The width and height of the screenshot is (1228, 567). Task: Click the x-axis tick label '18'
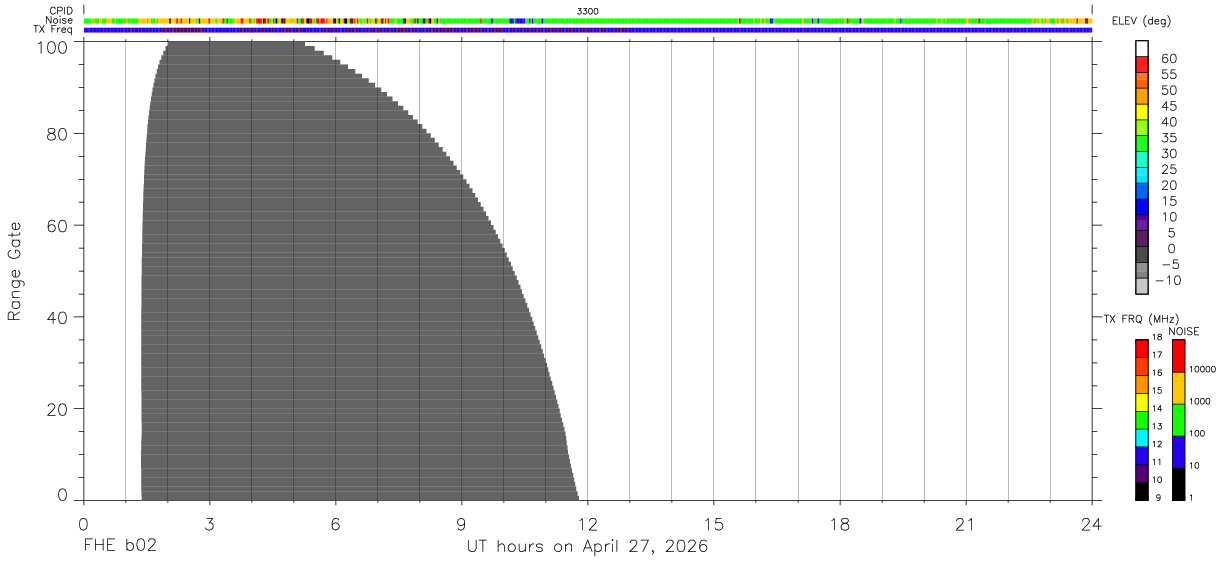click(x=839, y=524)
